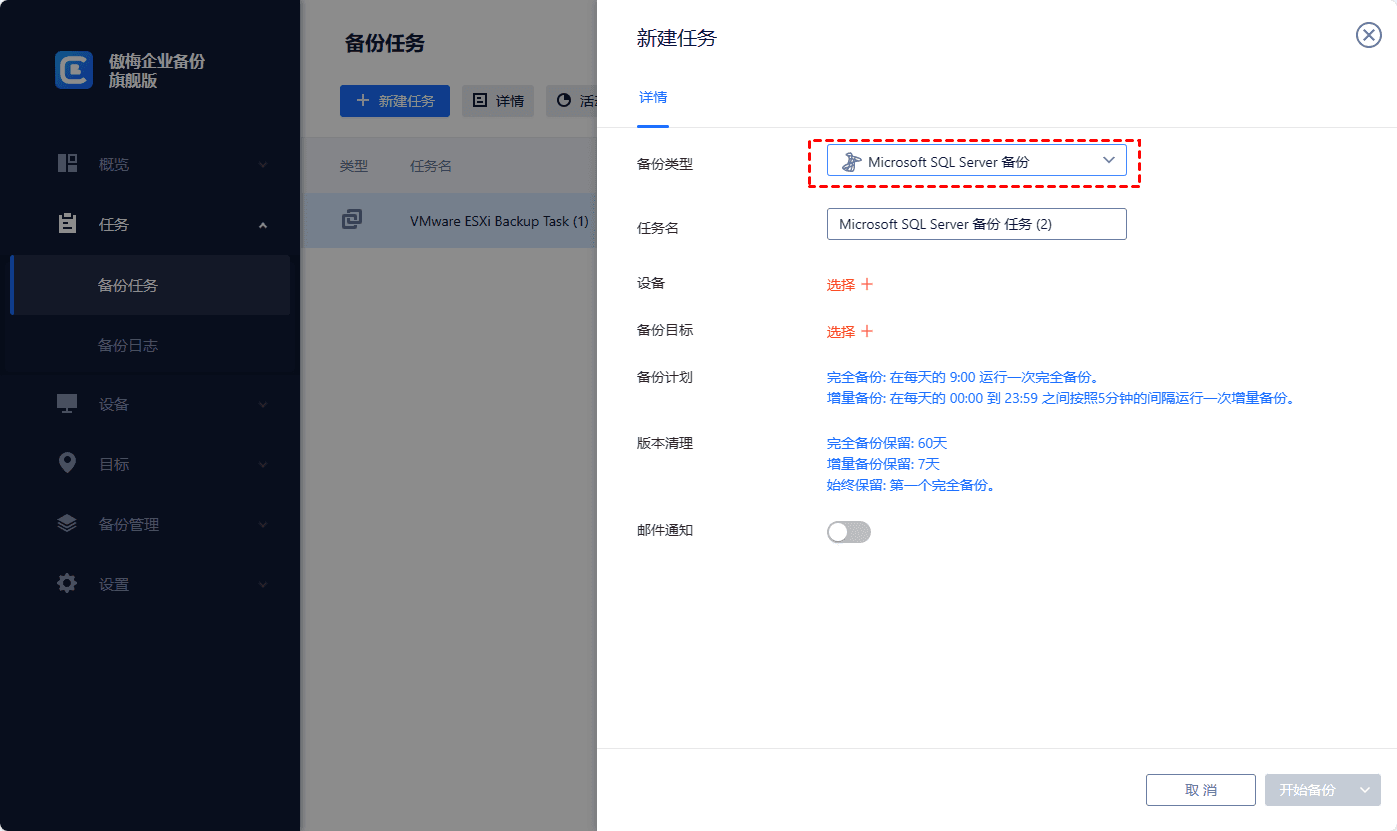Screen dimensions: 1397x831
Task: Click the 取消 button
Action: pyautogui.click(x=1201, y=790)
